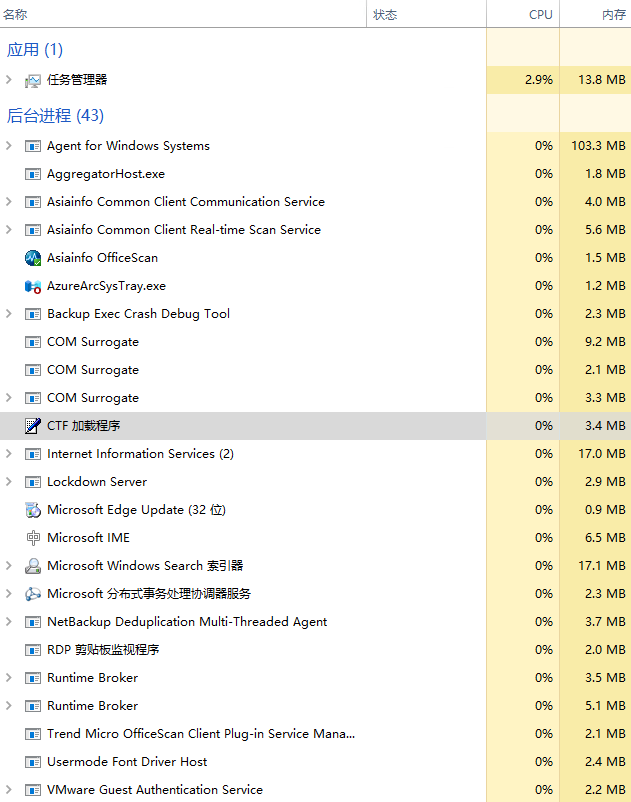Select the Microsoft IME process name

(x=88, y=538)
